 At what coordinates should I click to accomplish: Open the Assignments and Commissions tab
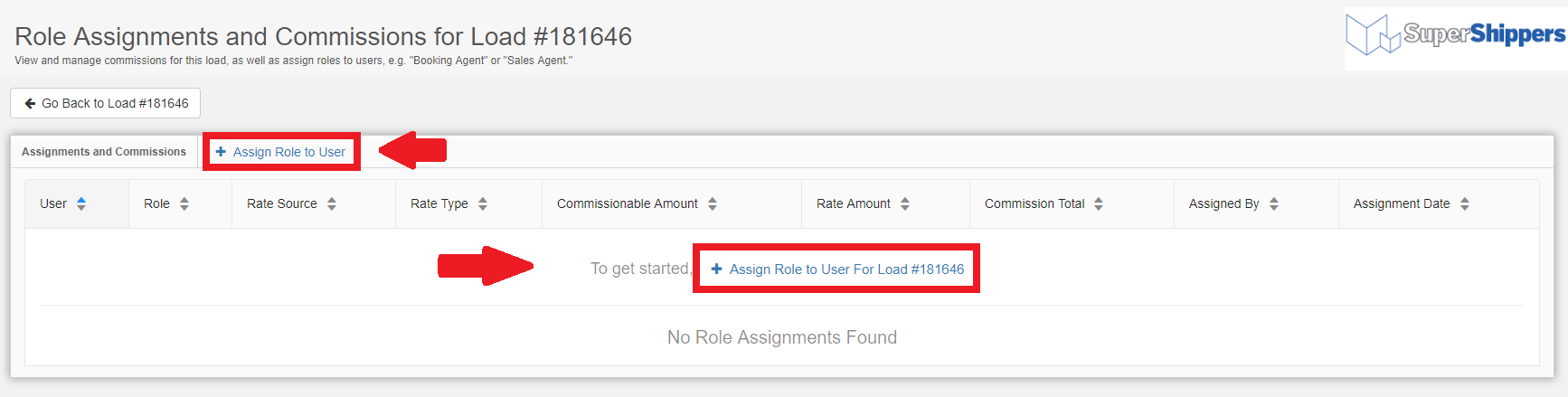pyautogui.click(x=104, y=152)
